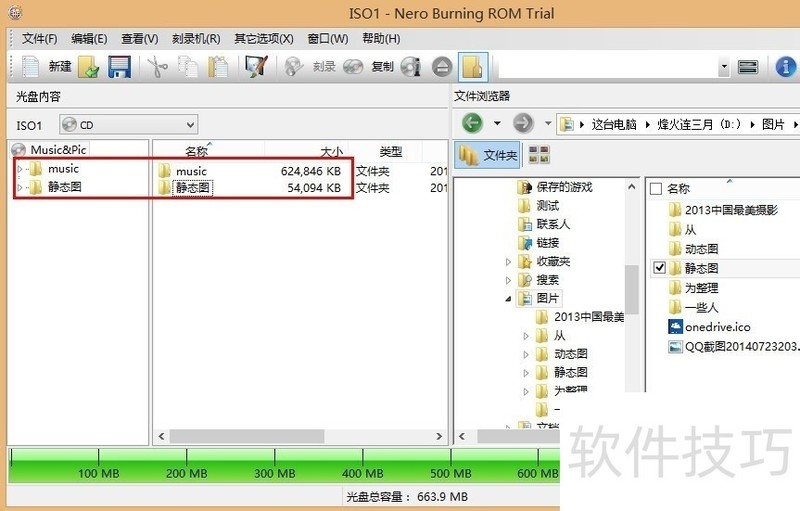Image resolution: width=800 pixels, height=511 pixels.
Task: Save the compilation with the floppy icon
Action: (x=119, y=67)
